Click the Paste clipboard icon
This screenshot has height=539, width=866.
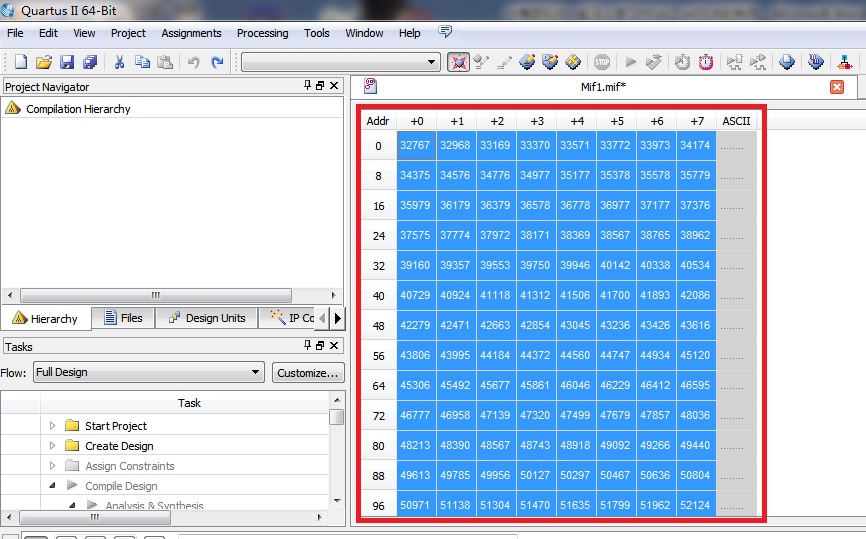pos(165,62)
